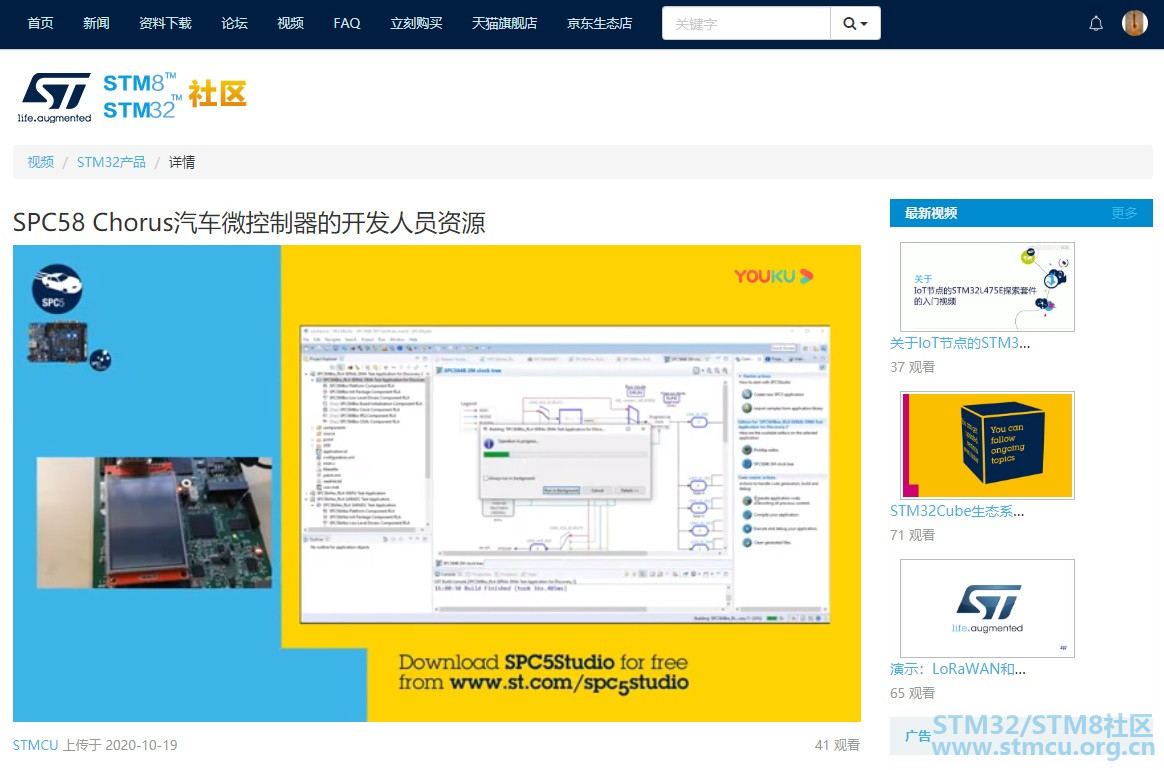Open the search magnifier dropdown button
Viewport: 1164px width, 770px height.
[x=855, y=23]
